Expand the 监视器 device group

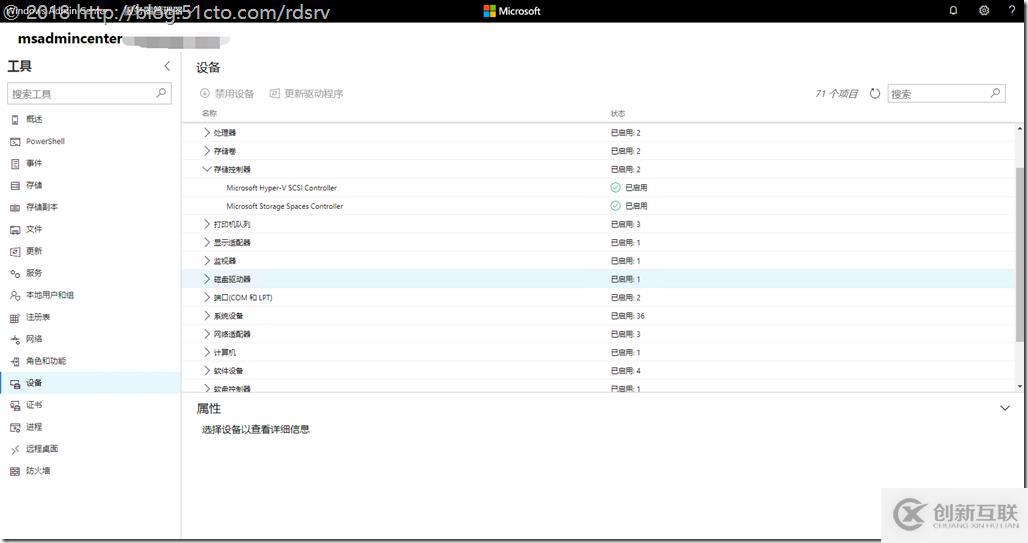[207, 261]
